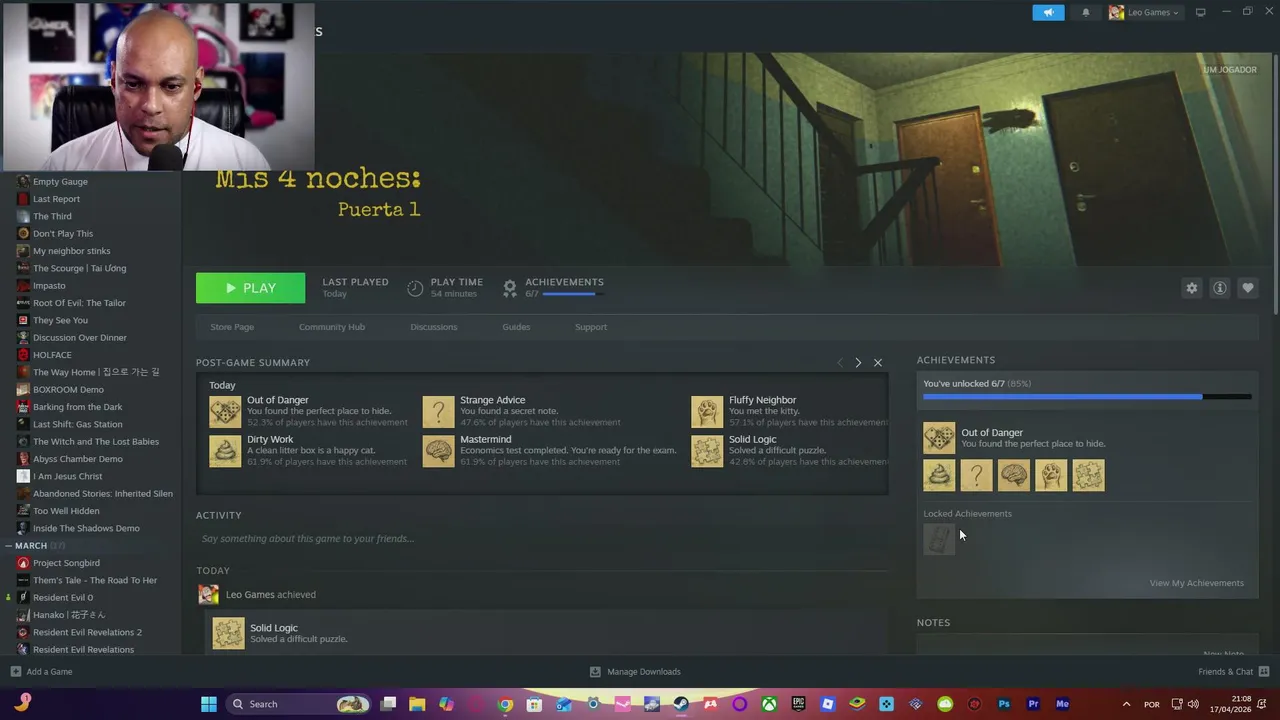Select Project Songbird in library

pos(66,563)
